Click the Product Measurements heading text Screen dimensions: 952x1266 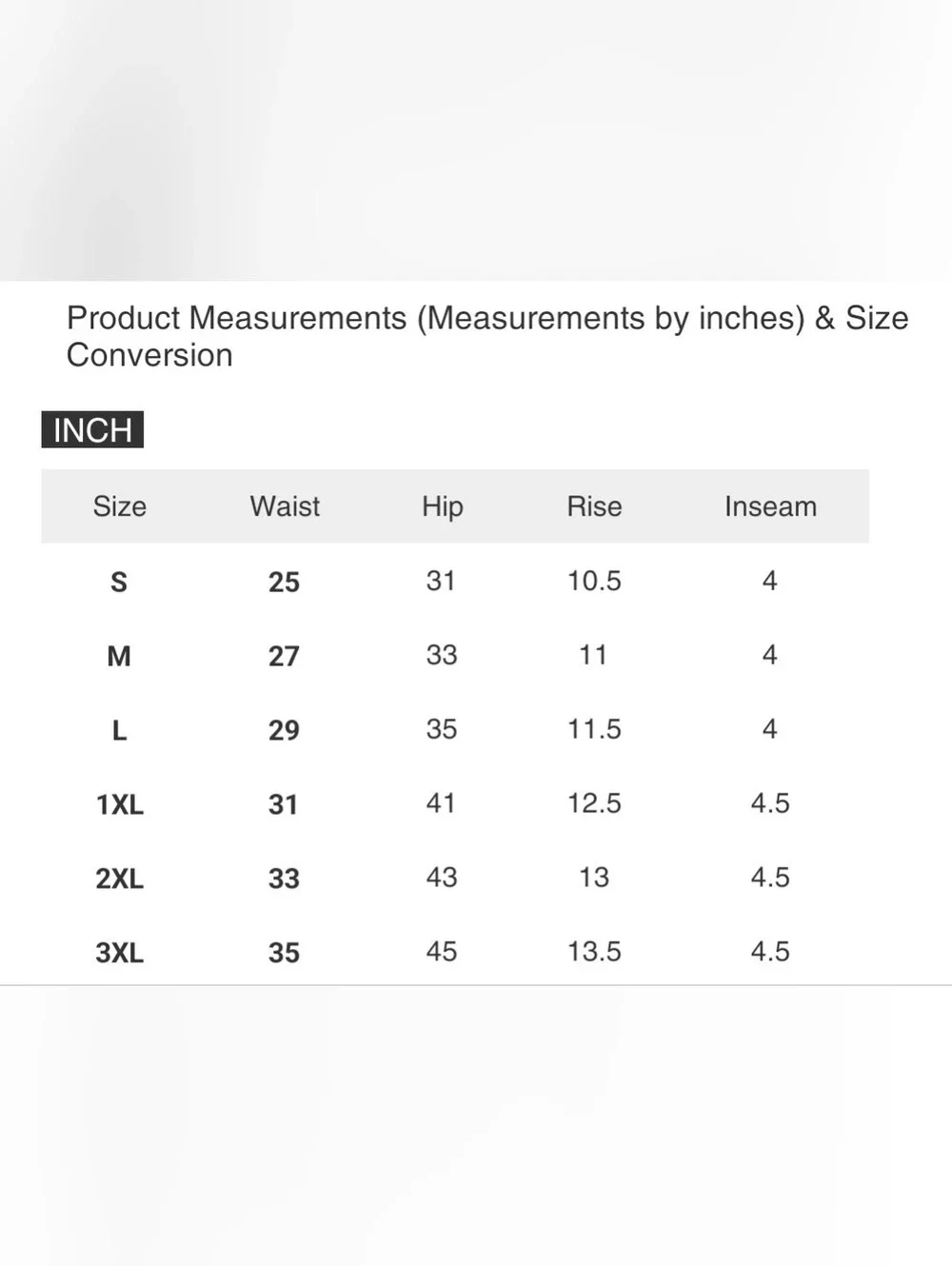coord(487,336)
